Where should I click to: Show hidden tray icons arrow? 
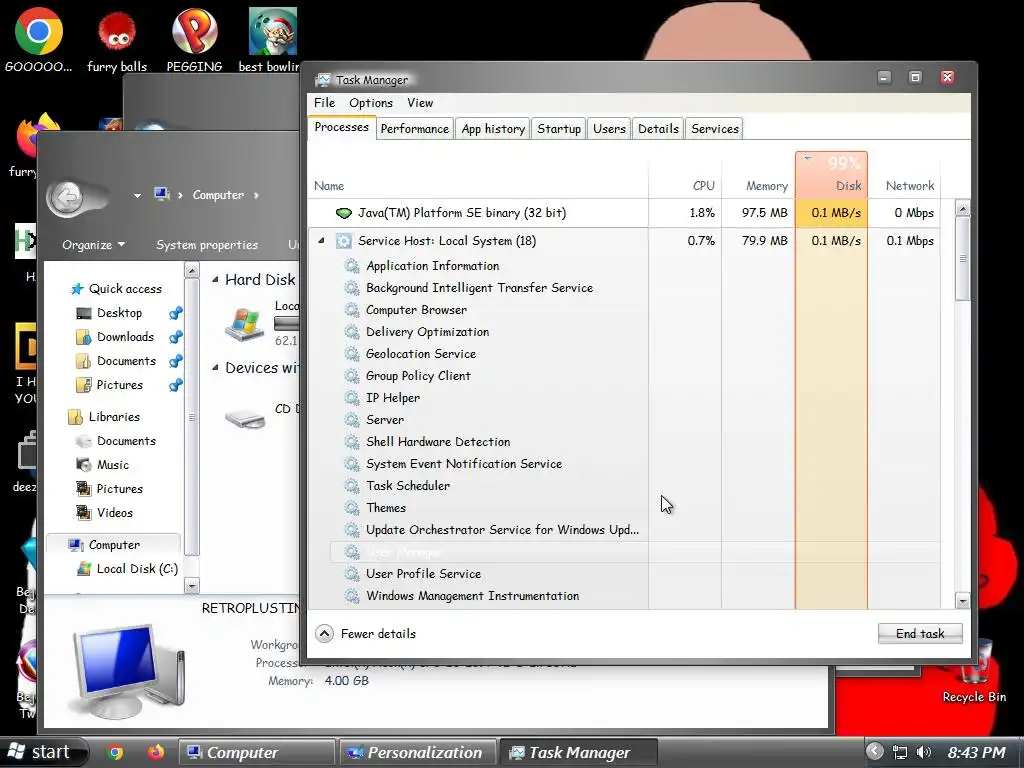pos(875,752)
